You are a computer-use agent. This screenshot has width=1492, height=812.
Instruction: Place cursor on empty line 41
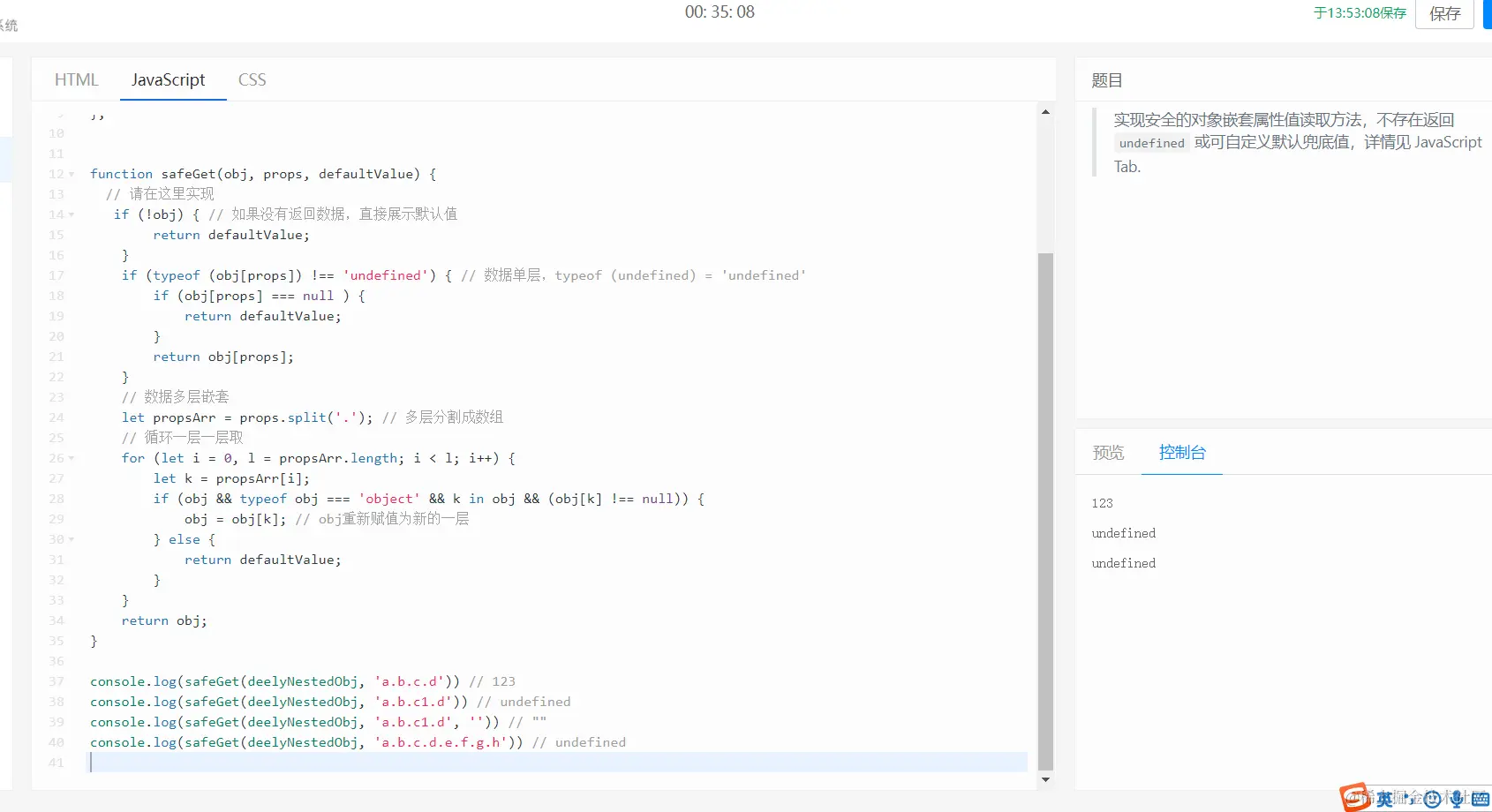(x=558, y=763)
